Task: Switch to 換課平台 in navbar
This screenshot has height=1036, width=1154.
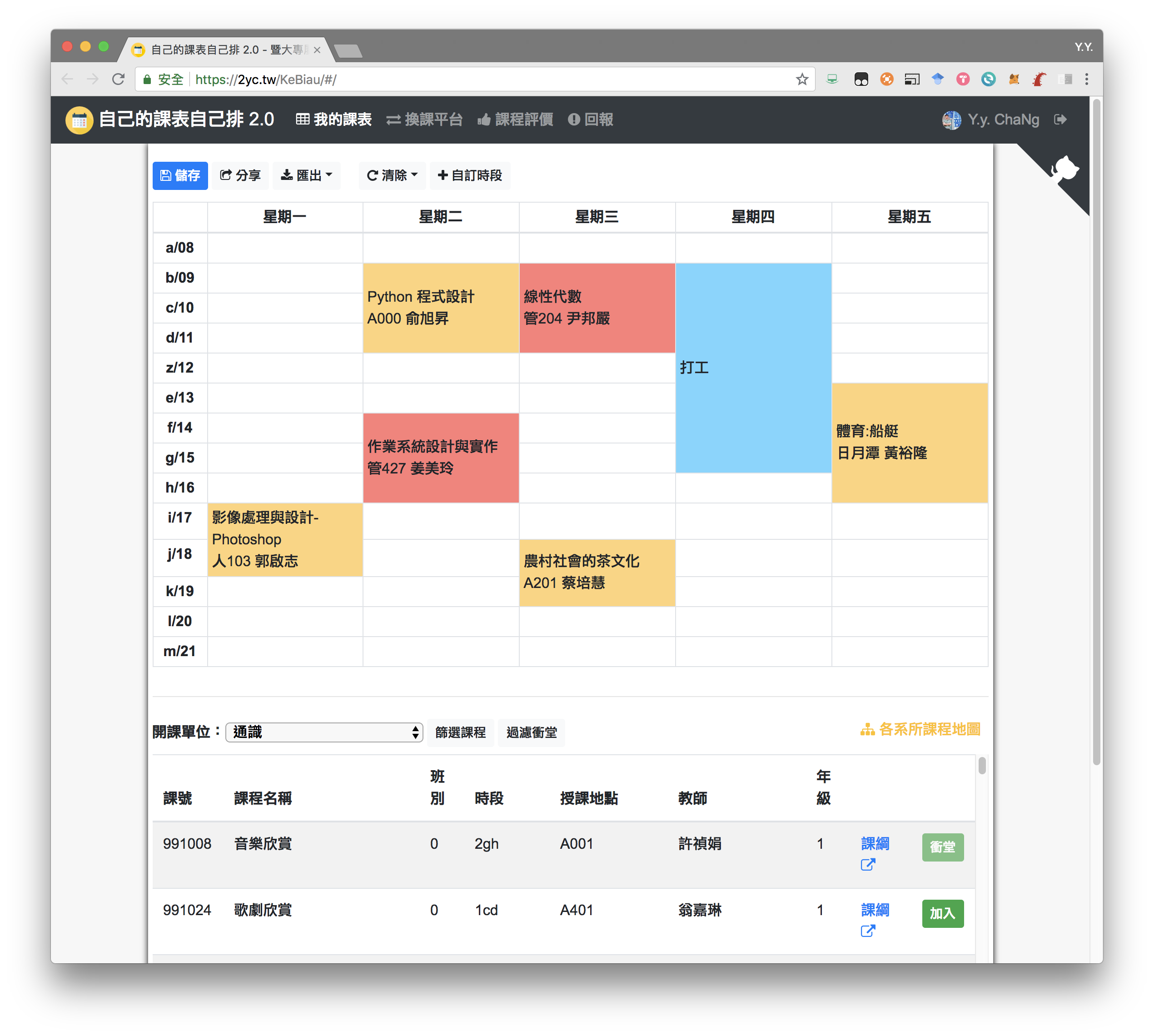Action: [424, 120]
